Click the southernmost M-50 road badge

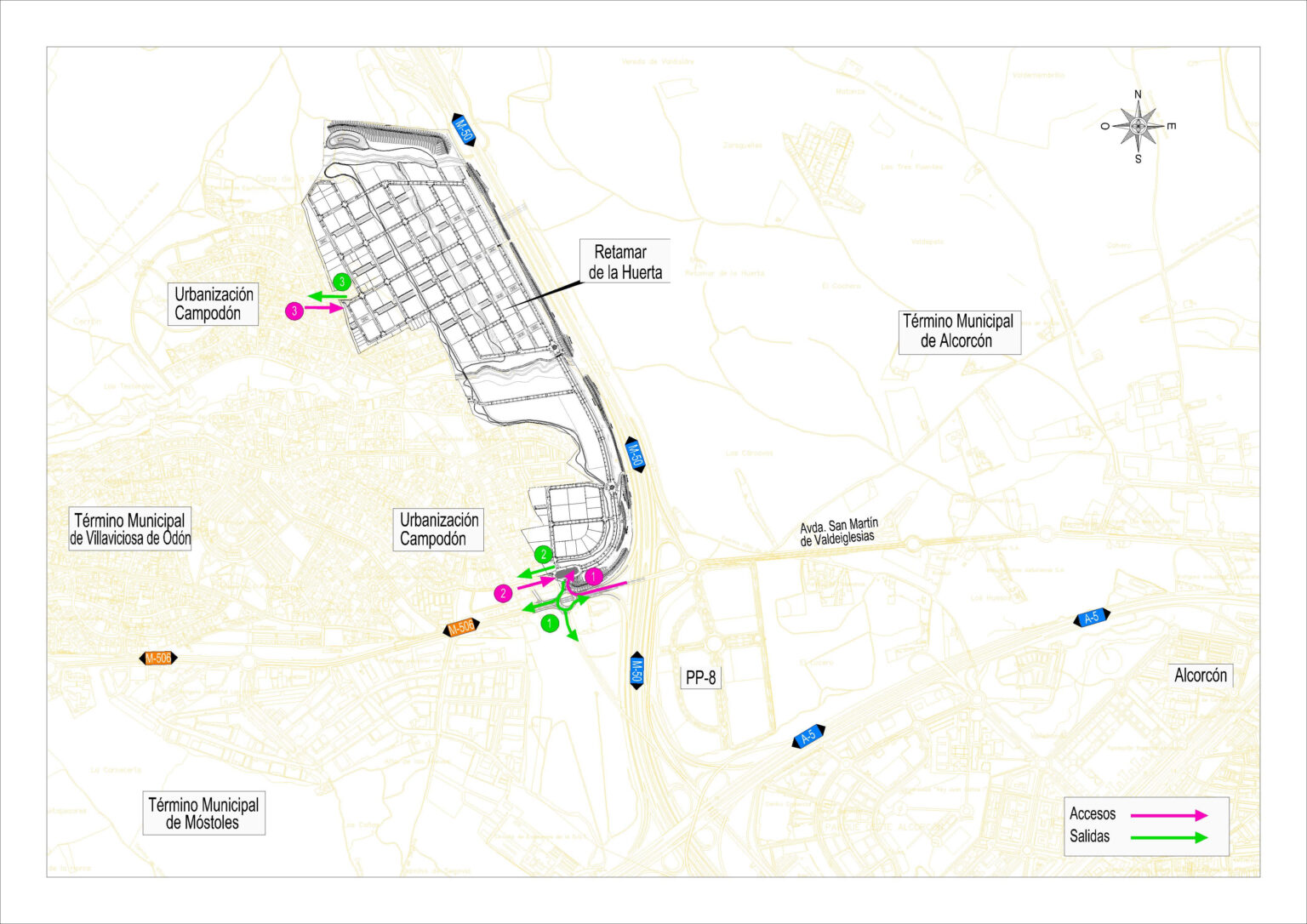(x=636, y=670)
